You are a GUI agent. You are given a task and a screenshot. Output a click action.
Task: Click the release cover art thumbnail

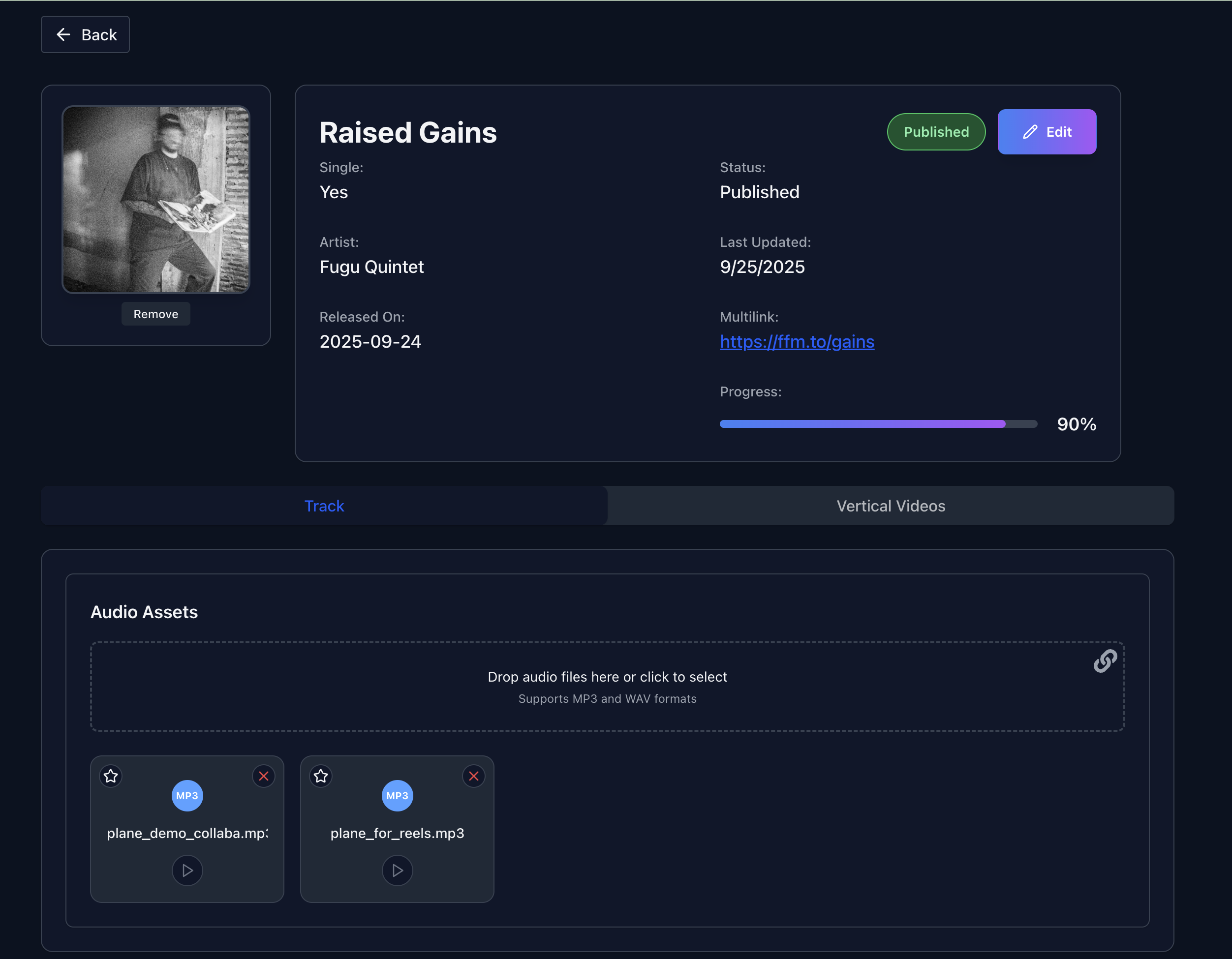tap(155, 200)
